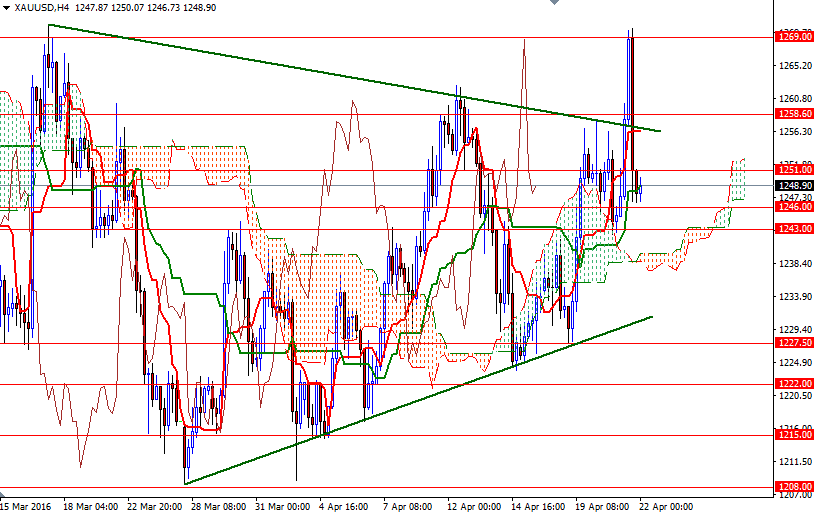
Task: Select the 1269.00 horizontal line price label
Action: pos(794,36)
